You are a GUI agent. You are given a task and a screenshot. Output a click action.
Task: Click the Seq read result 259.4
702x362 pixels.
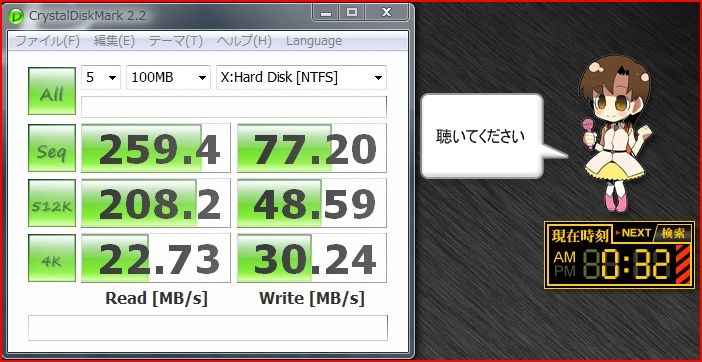(156, 148)
